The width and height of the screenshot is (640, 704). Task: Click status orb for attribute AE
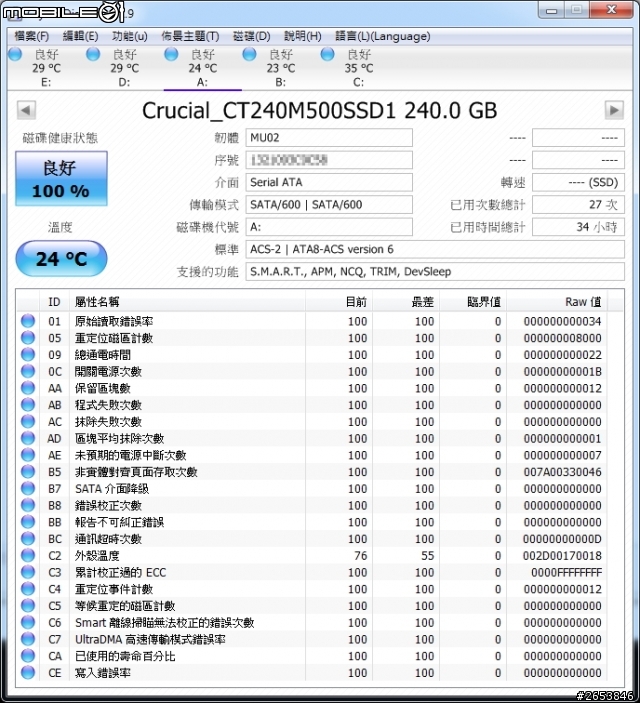pyautogui.click(x=28, y=455)
